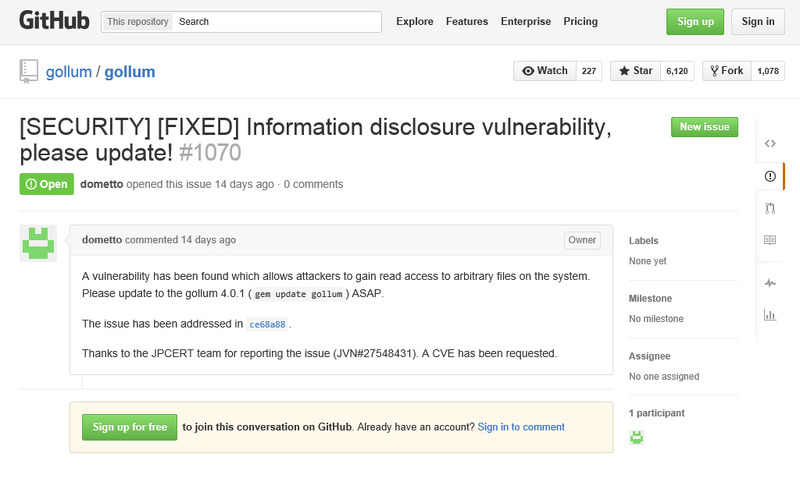The height and width of the screenshot is (478, 800).
Task: Open the Code tab icon in sidebar
Action: [770, 143]
